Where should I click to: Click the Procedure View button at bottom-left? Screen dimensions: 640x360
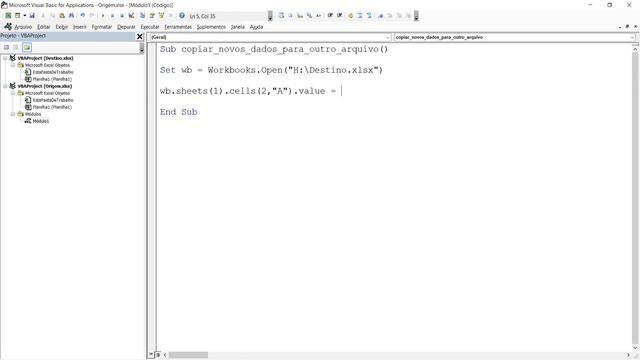click(x=151, y=355)
